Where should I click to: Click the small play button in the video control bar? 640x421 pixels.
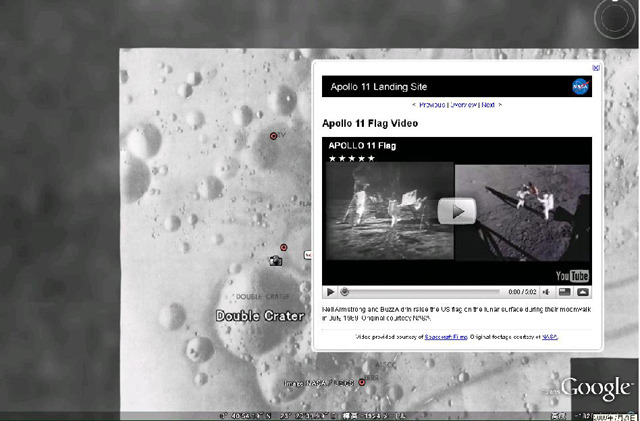pyautogui.click(x=331, y=292)
